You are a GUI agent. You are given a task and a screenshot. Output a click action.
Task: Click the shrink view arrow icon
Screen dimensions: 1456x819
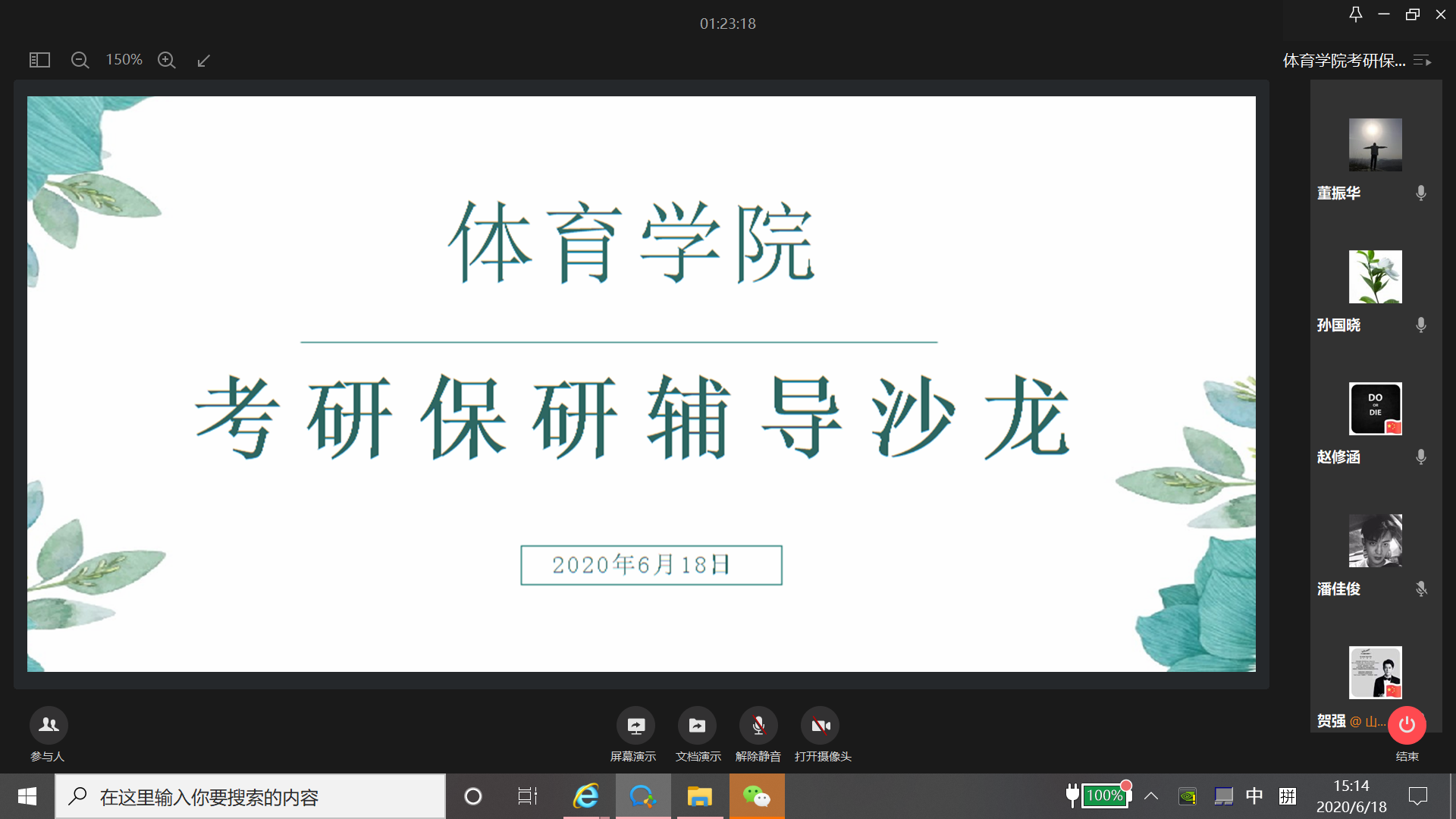pyautogui.click(x=203, y=60)
